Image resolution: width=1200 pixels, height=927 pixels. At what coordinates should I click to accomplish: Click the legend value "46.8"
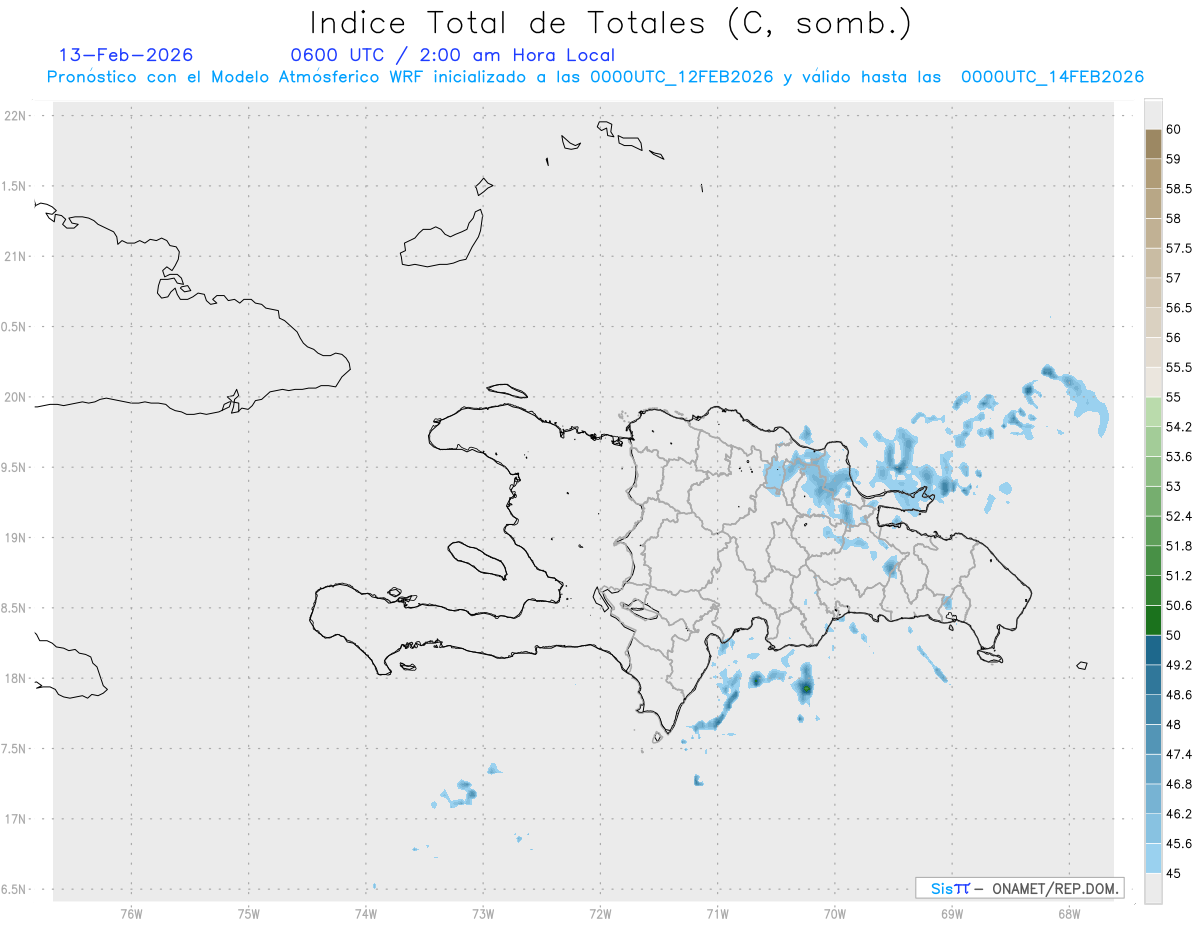1178,784
